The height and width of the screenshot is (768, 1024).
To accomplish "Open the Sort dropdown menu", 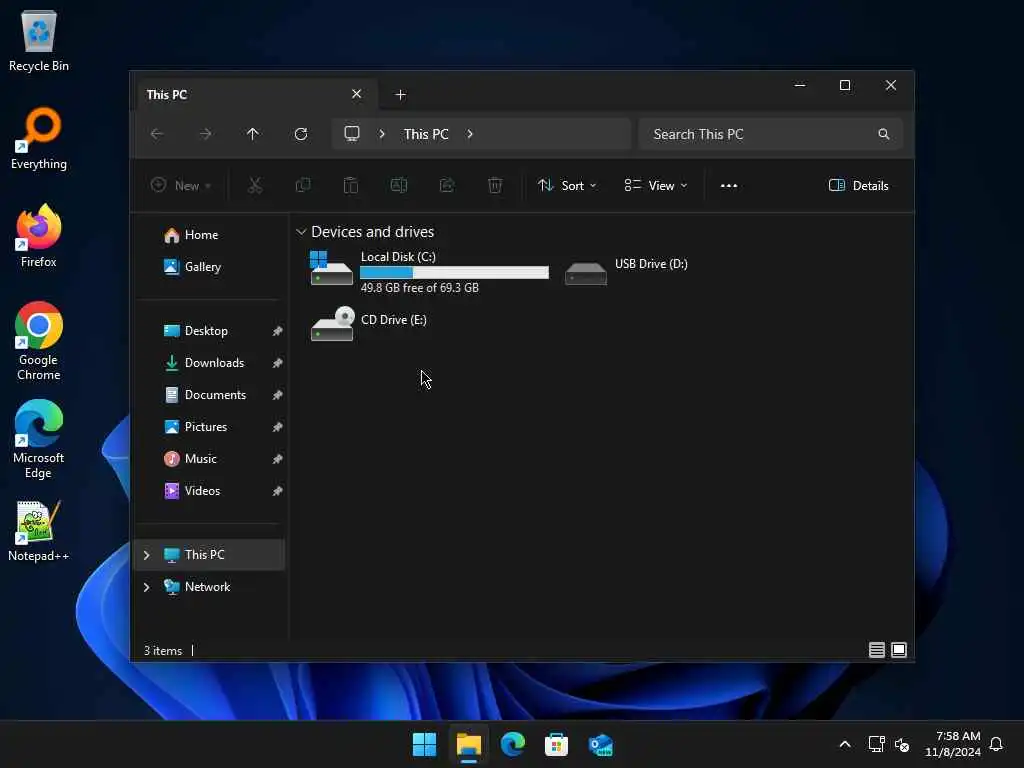I will click(x=567, y=185).
